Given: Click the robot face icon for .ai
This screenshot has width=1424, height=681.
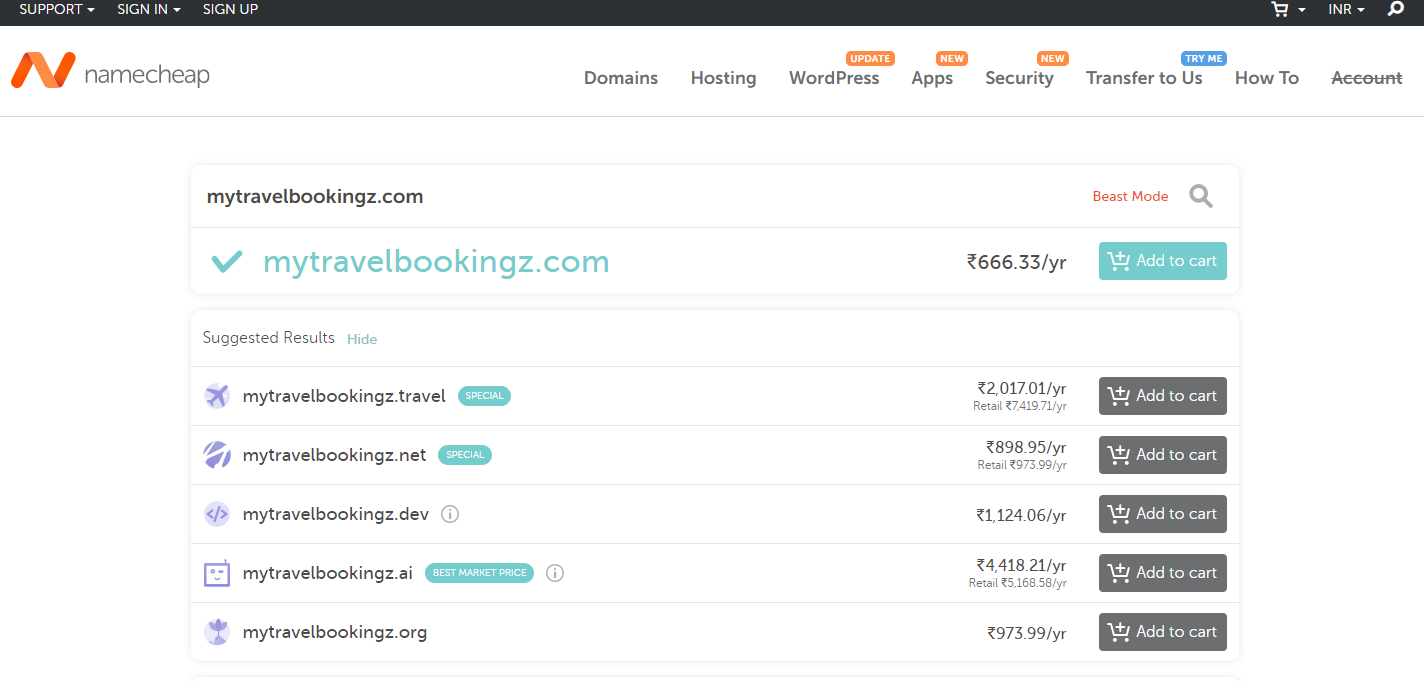Looking at the screenshot, I should [x=217, y=573].
